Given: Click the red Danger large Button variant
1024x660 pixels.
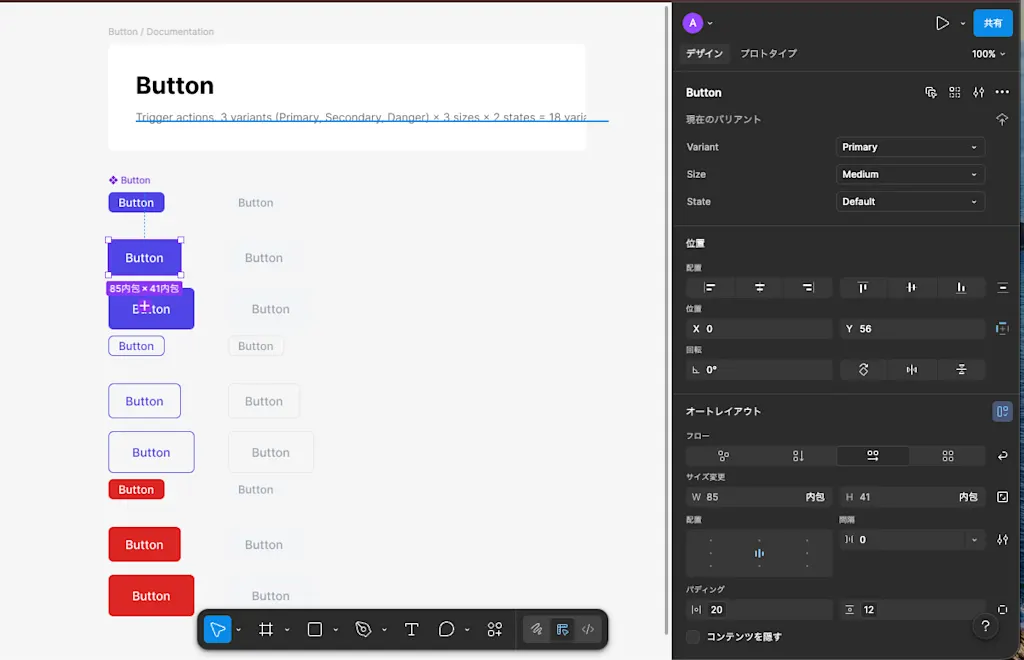Looking at the screenshot, I should point(151,595).
